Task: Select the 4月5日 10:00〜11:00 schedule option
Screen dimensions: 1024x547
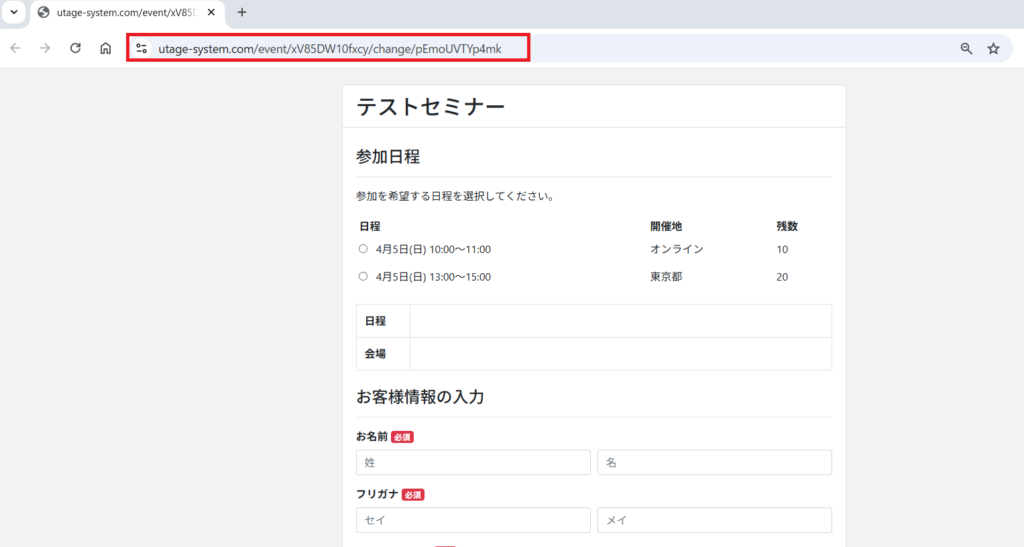Action: 363,249
